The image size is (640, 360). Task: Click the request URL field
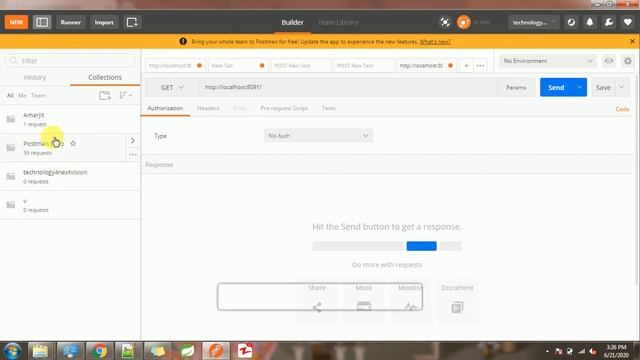tap(348, 87)
